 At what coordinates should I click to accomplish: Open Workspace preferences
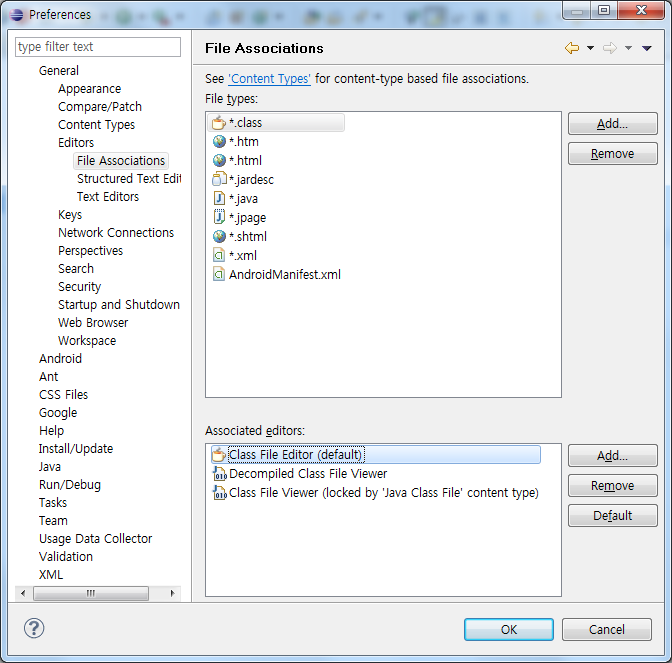87,341
